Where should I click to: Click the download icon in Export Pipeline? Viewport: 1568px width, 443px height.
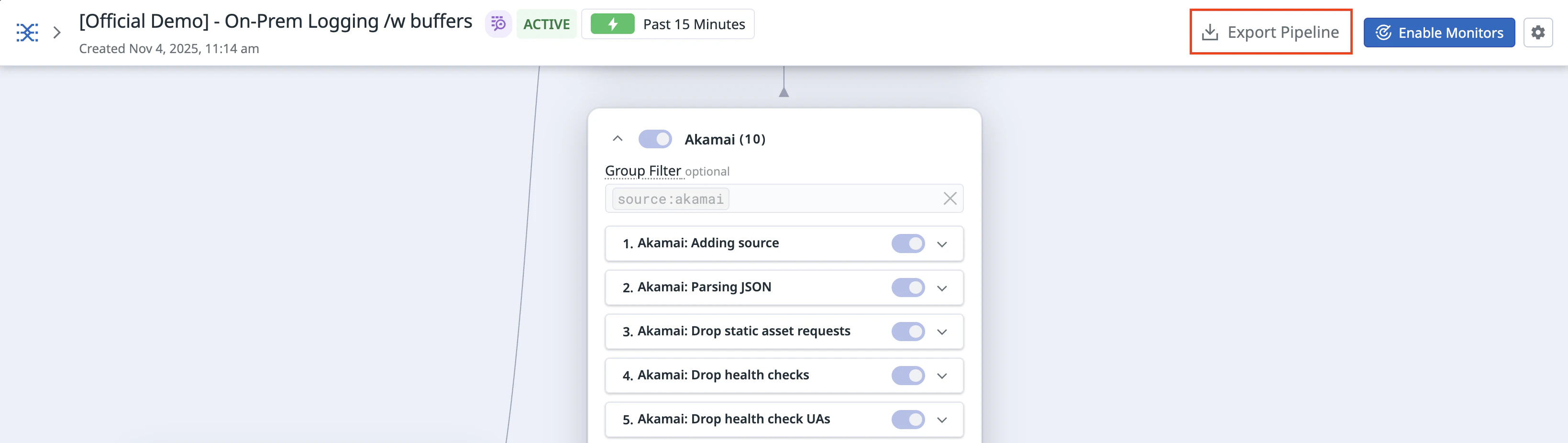1210,32
